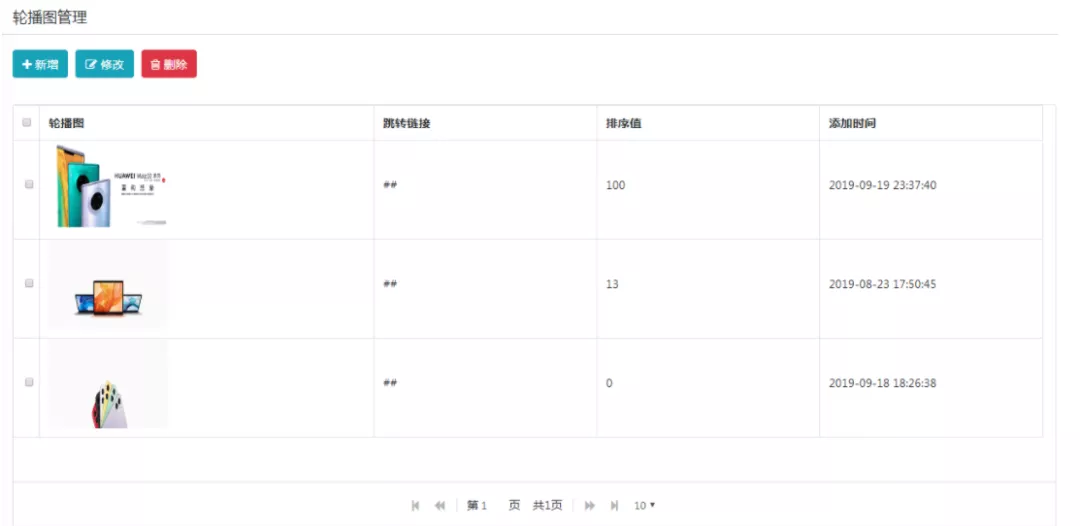1080x526 pixels.
Task: Click the page number input field
Action: pyautogui.click(x=490, y=505)
